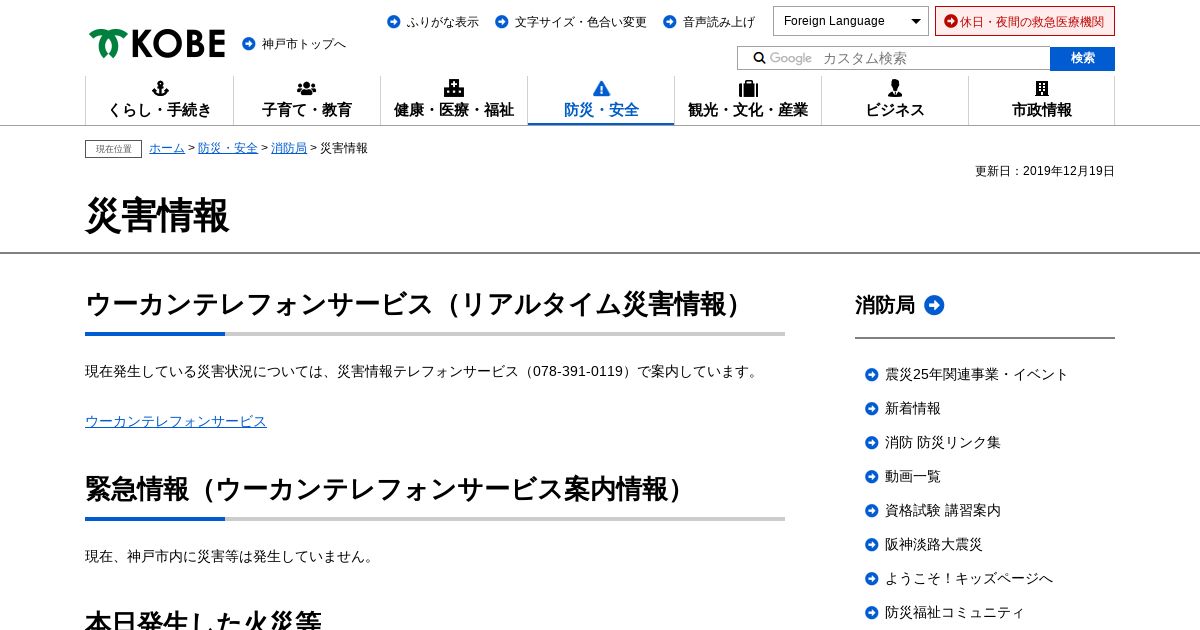The height and width of the screenshot is (630, 1200).
Task: Click arrow icon before ようこそ!キッズページへ
Action: 872,579
